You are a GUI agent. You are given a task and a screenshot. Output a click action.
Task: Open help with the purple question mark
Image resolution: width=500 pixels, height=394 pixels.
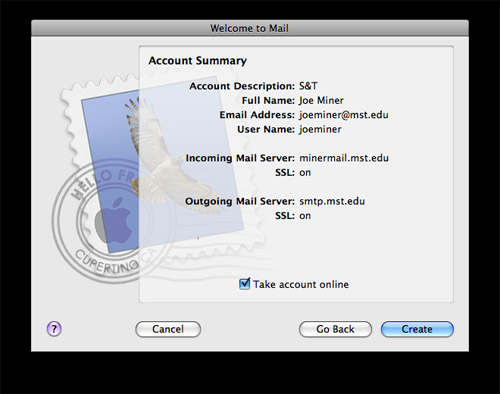[x=54, y=329]
